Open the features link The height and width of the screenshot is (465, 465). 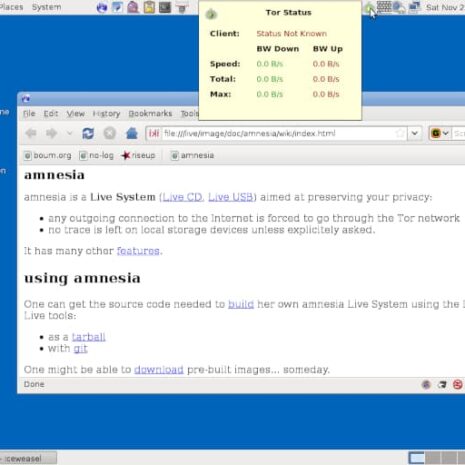[x=138, y=251]
